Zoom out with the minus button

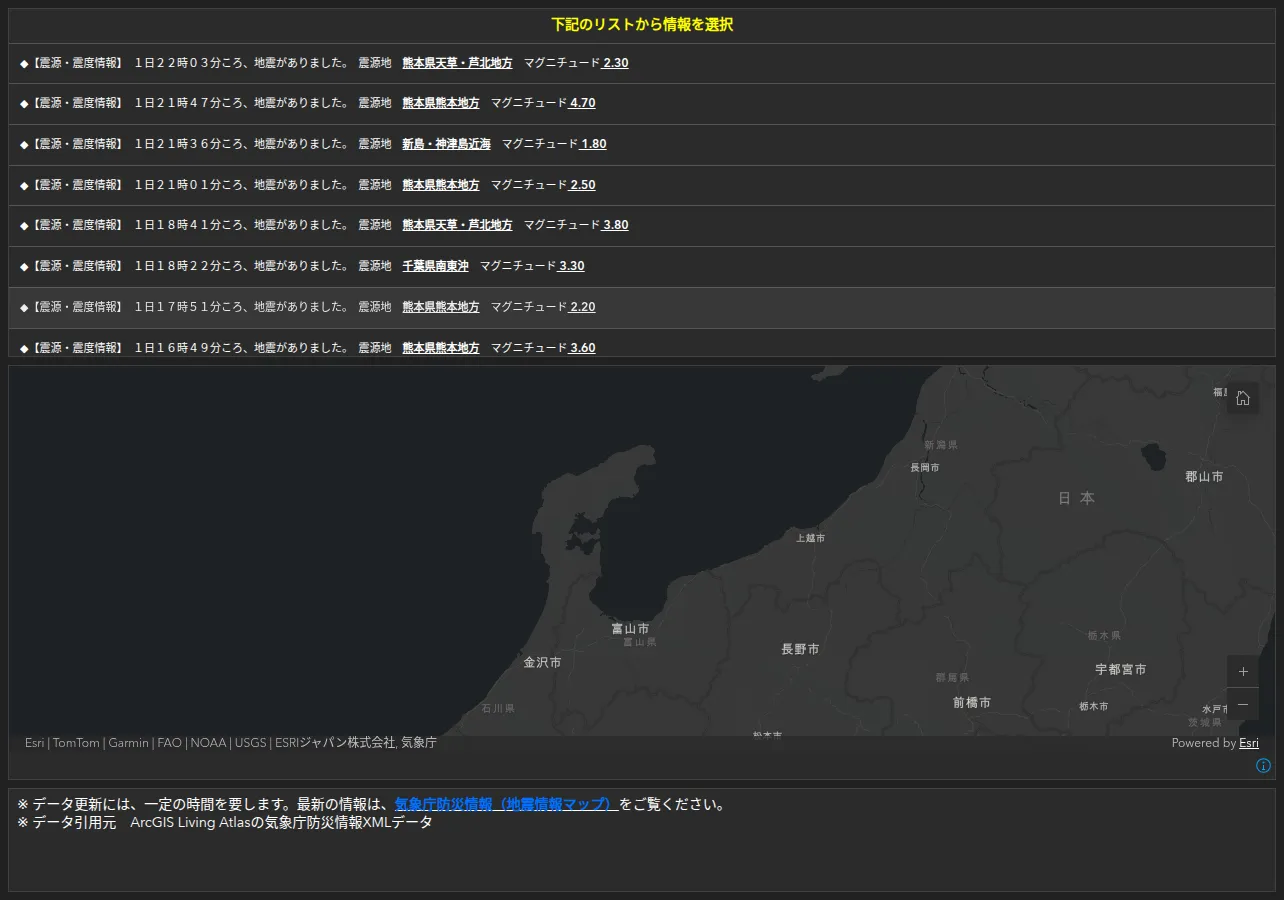(x=1243, y=704)
